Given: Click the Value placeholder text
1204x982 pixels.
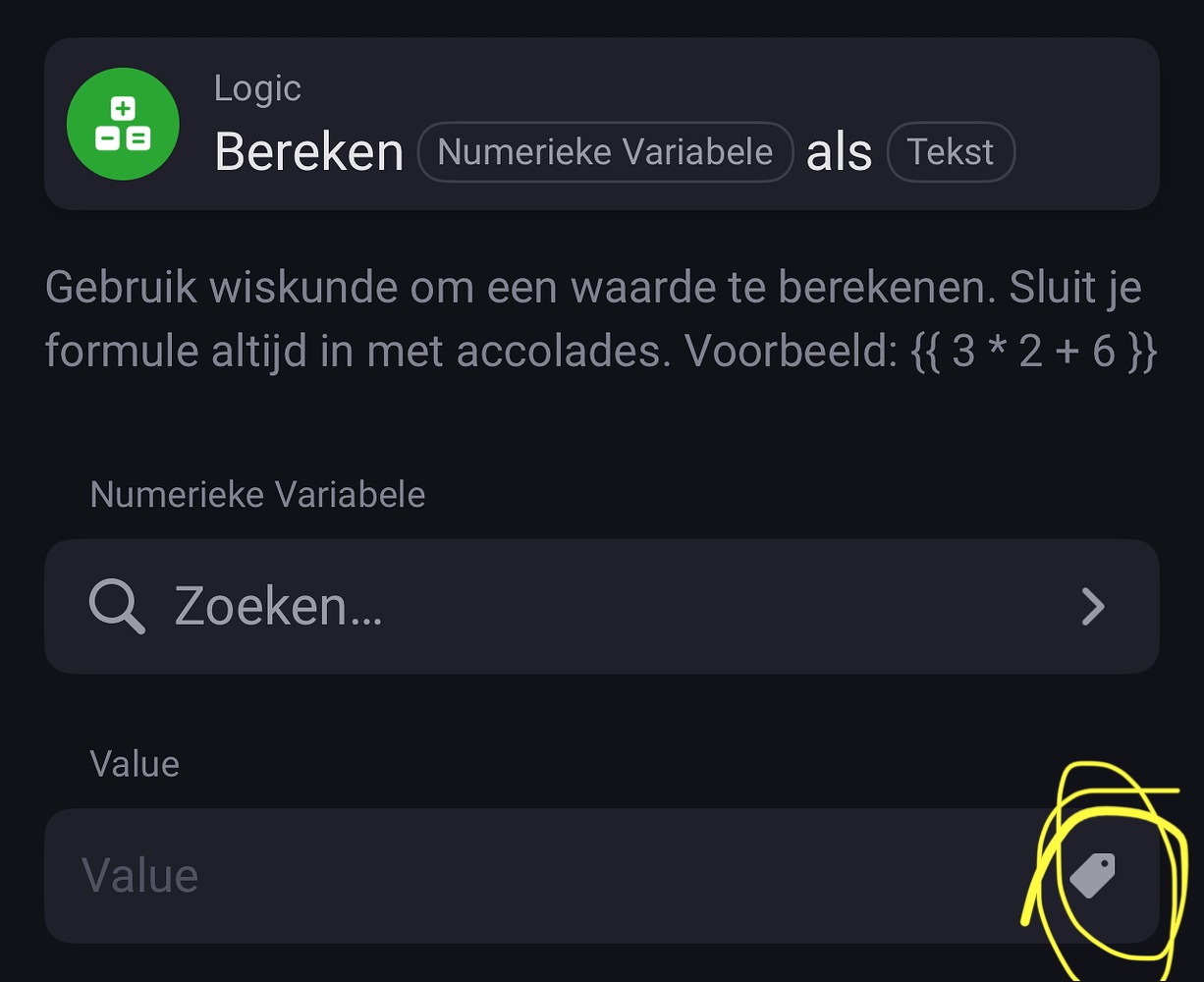Looking at the screenshot, I should tap(140, 876).
